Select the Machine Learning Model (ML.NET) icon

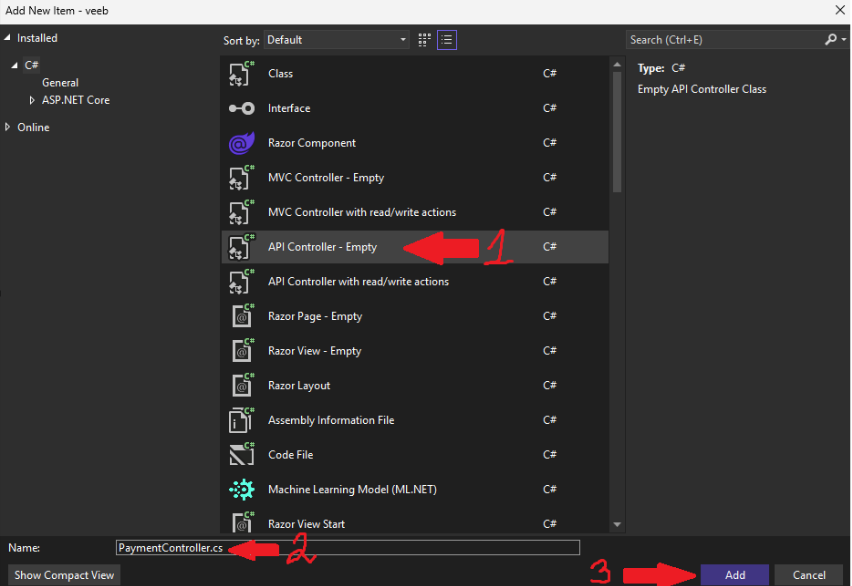(241, 490)
